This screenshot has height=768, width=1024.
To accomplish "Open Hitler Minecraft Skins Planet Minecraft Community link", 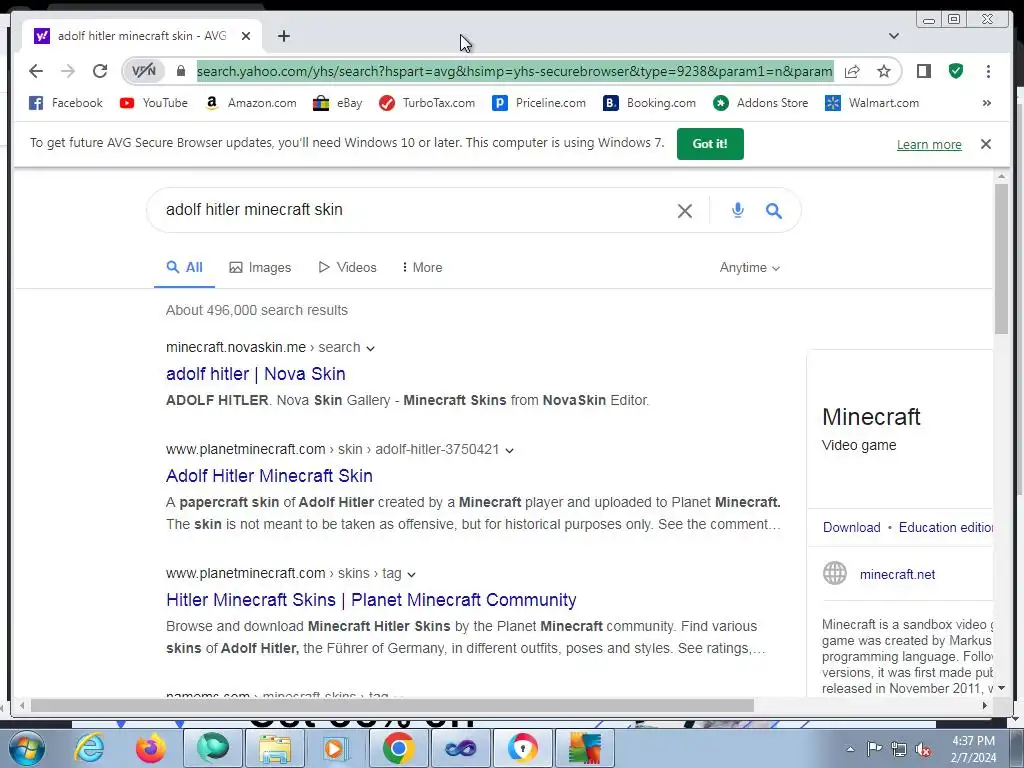I will (371, 600).
